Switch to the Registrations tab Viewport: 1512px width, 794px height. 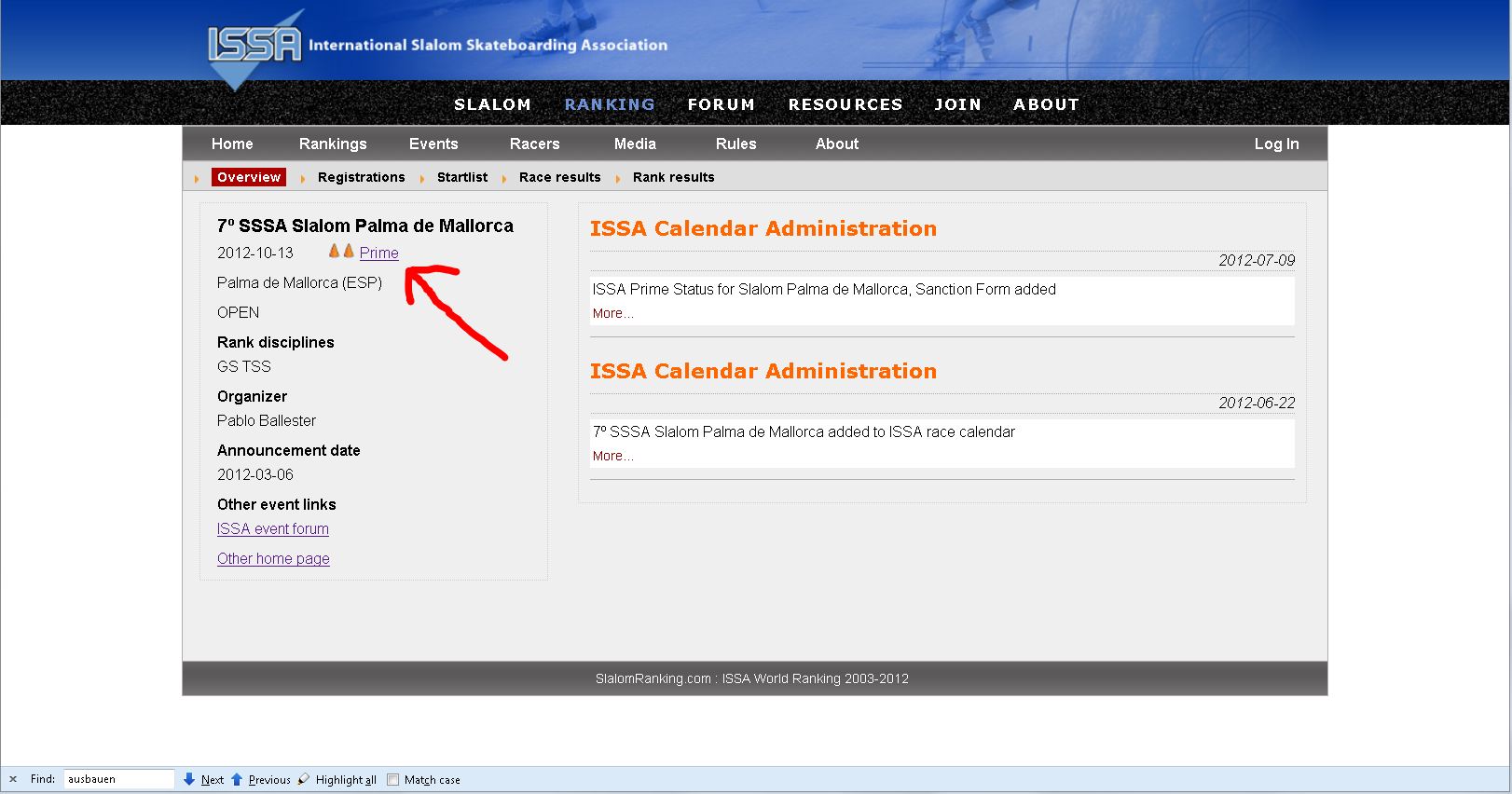pyautogui.click(x=362, y=177)
